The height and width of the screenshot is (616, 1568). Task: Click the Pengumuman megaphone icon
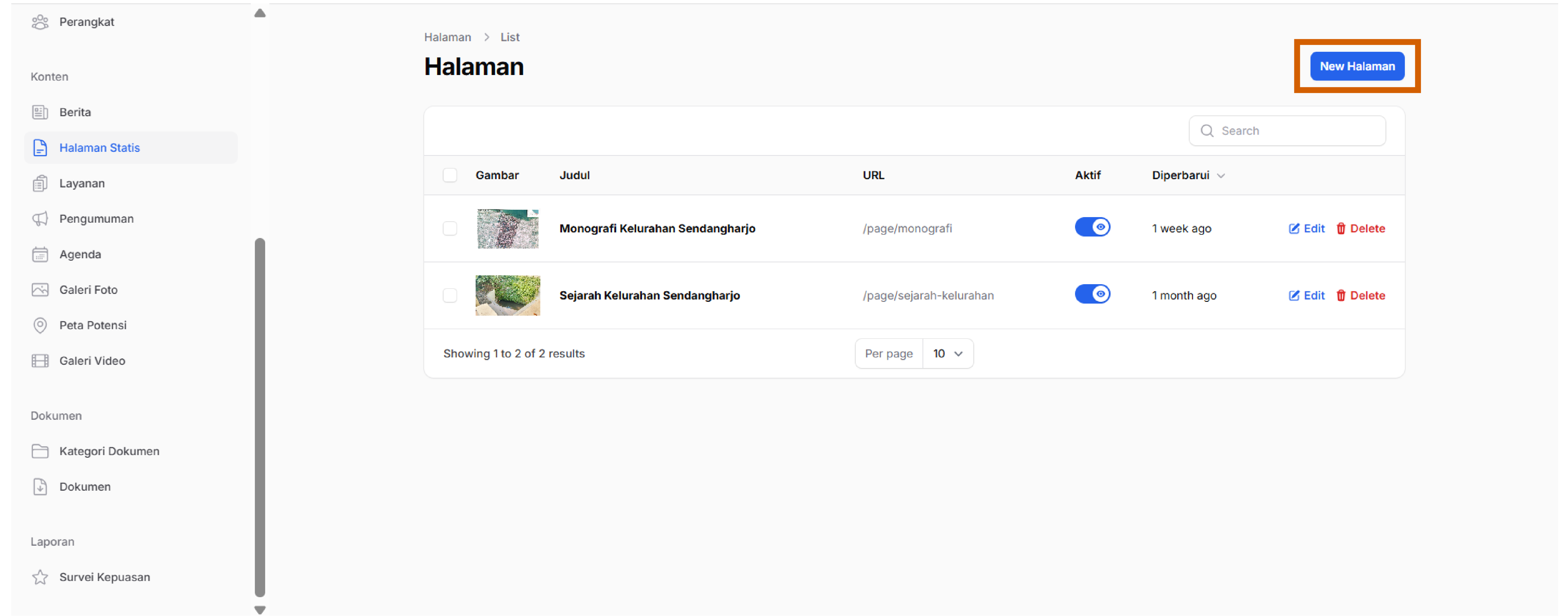40,219
